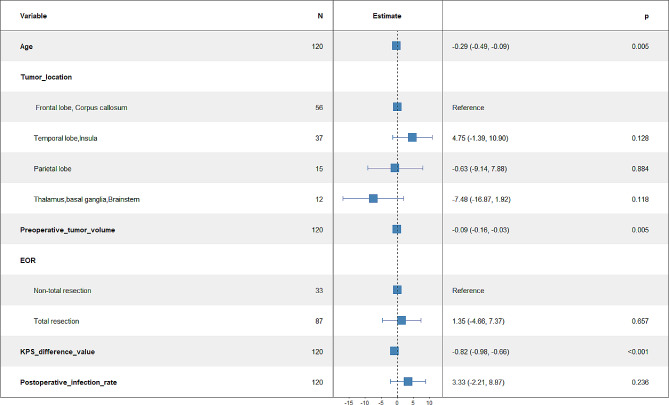Click the p column header
The height and width of the screenshot is (405, 669).
[646, 16]
